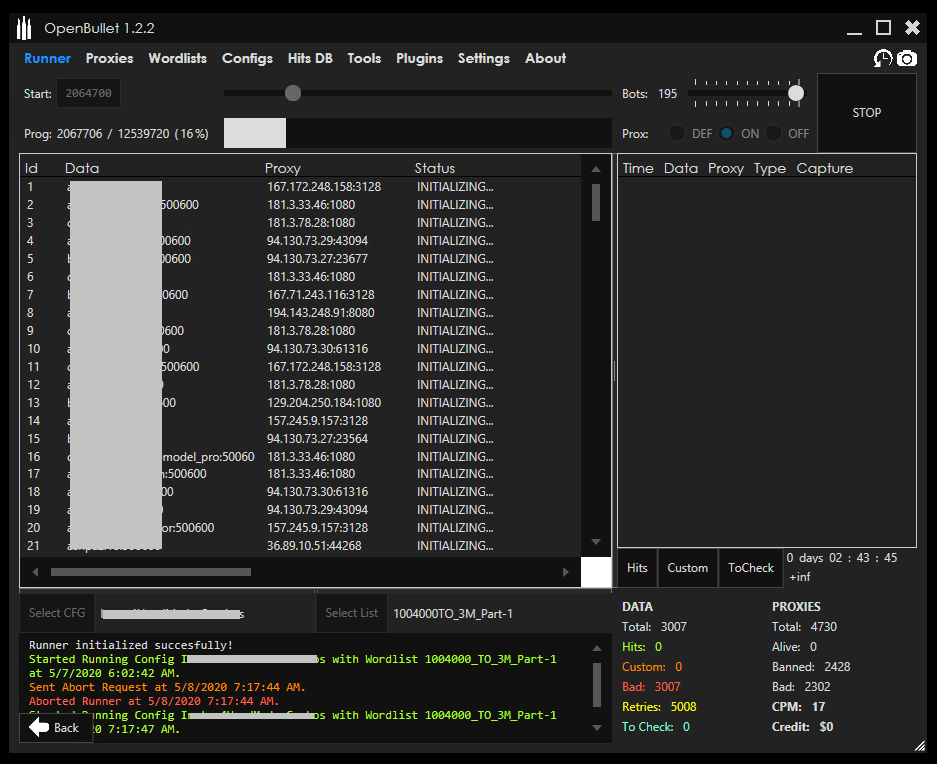Open the Configs section
937x764 pixels.
247,59
